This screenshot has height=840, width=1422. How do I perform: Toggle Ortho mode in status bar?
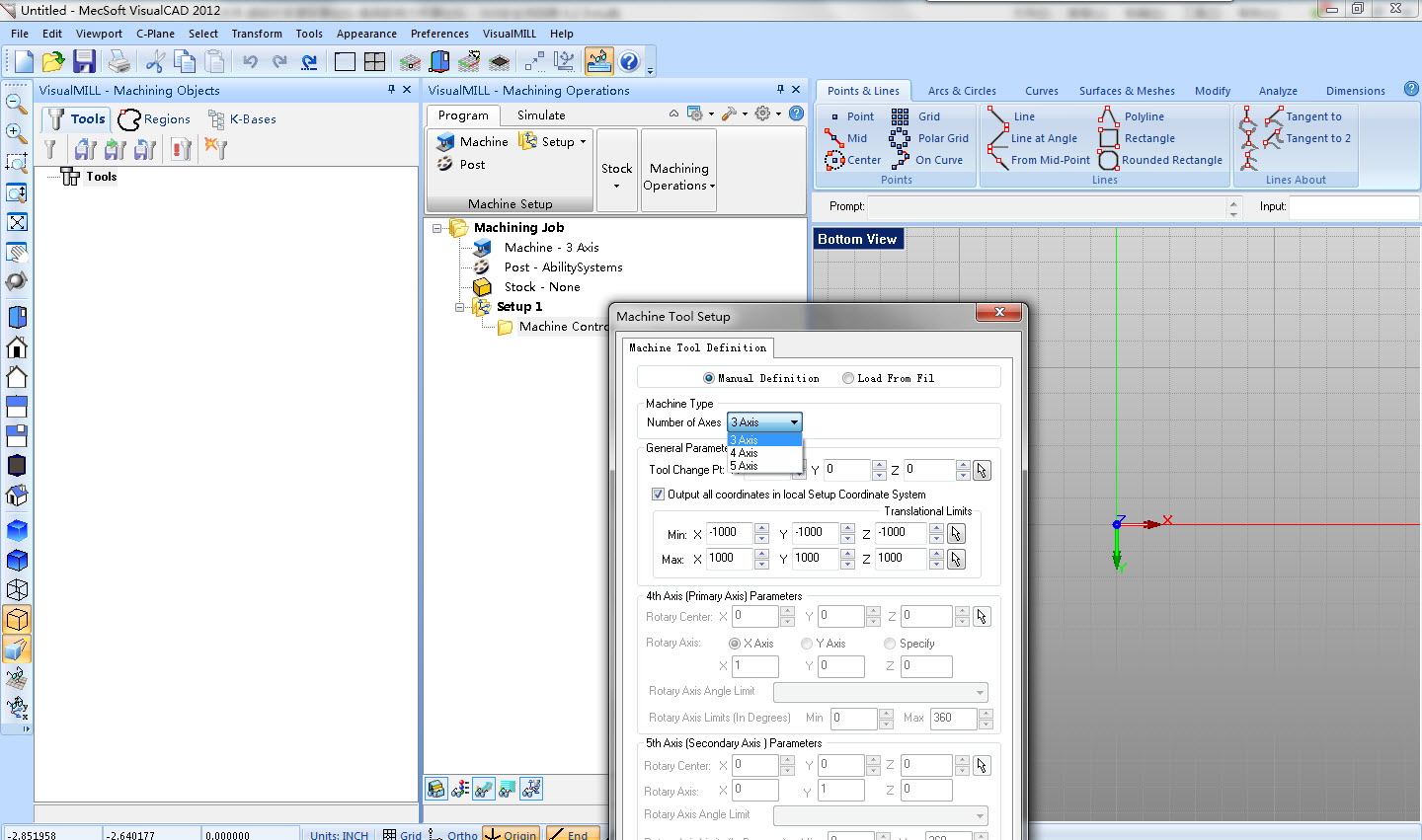pos(453,835)
